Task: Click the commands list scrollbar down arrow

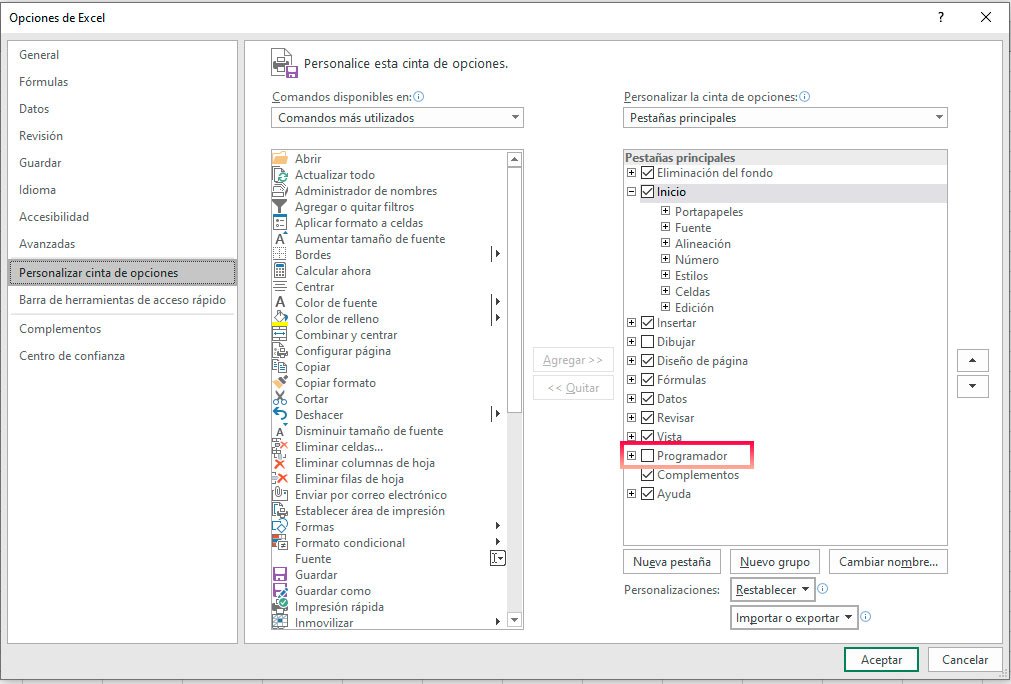Action: point(514,620)
